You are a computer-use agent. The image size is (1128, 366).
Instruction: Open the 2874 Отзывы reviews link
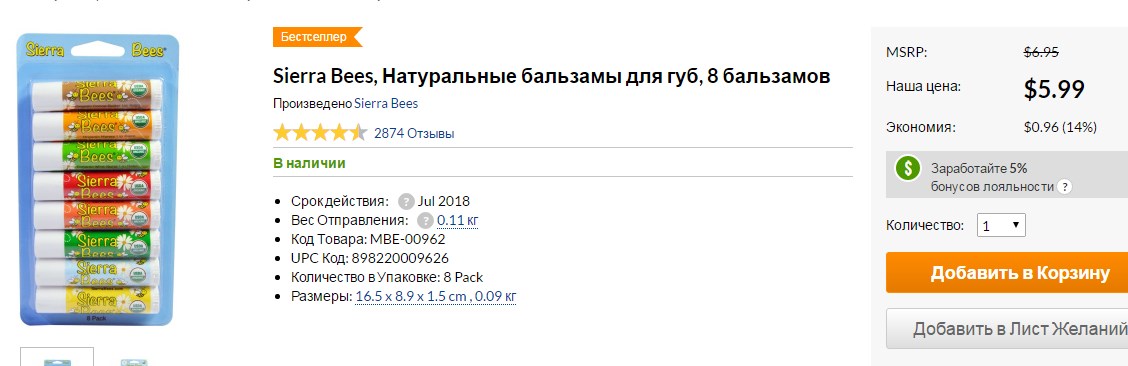coord(414,133)
